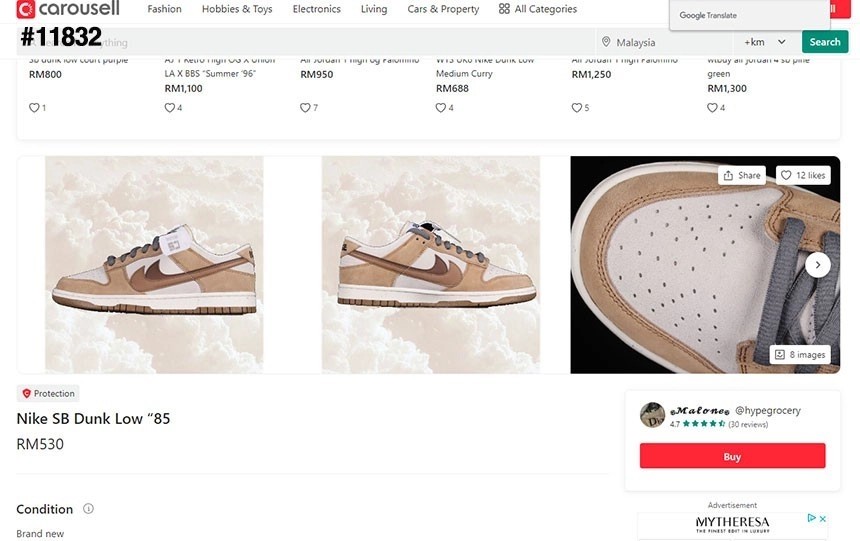860x541 pixels.
Task: Open the Cars & Property menu
Action: [443, 9]
